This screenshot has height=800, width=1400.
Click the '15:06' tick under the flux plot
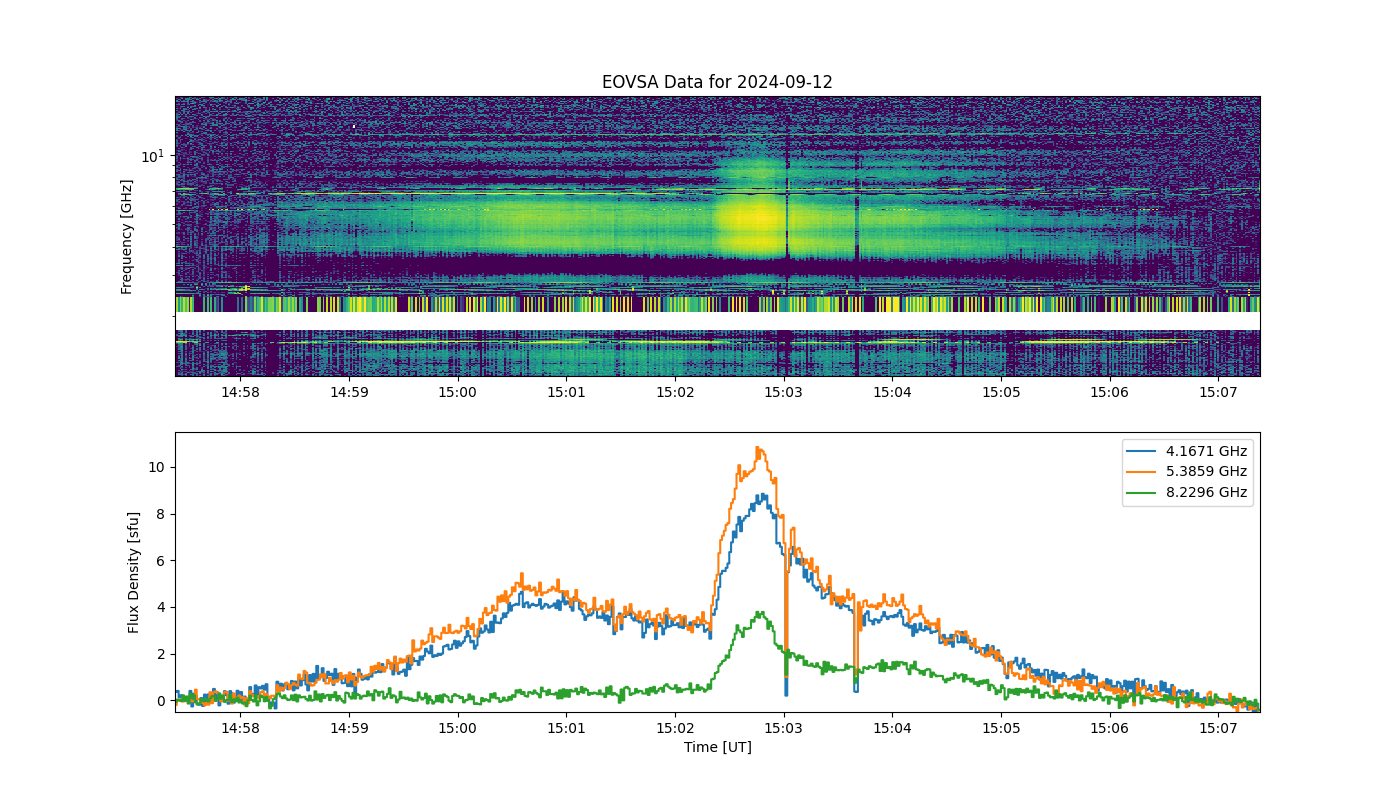tap(1110, 728)
